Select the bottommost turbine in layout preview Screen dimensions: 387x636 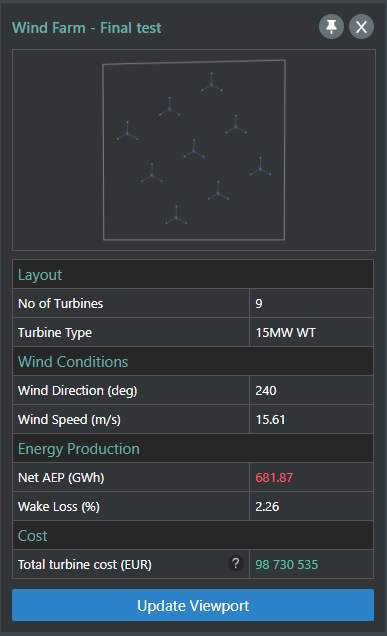176,218
